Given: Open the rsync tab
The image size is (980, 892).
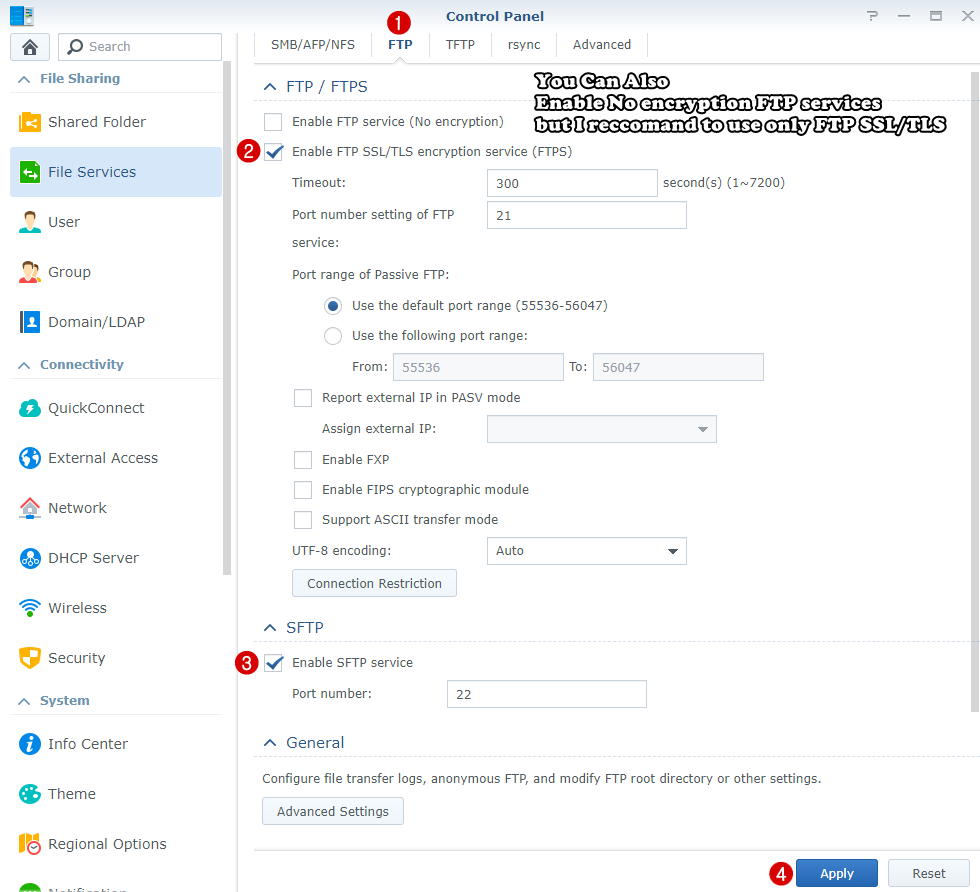Looking at the screenshot, I should pyautogui.click(x=523, y=44).
